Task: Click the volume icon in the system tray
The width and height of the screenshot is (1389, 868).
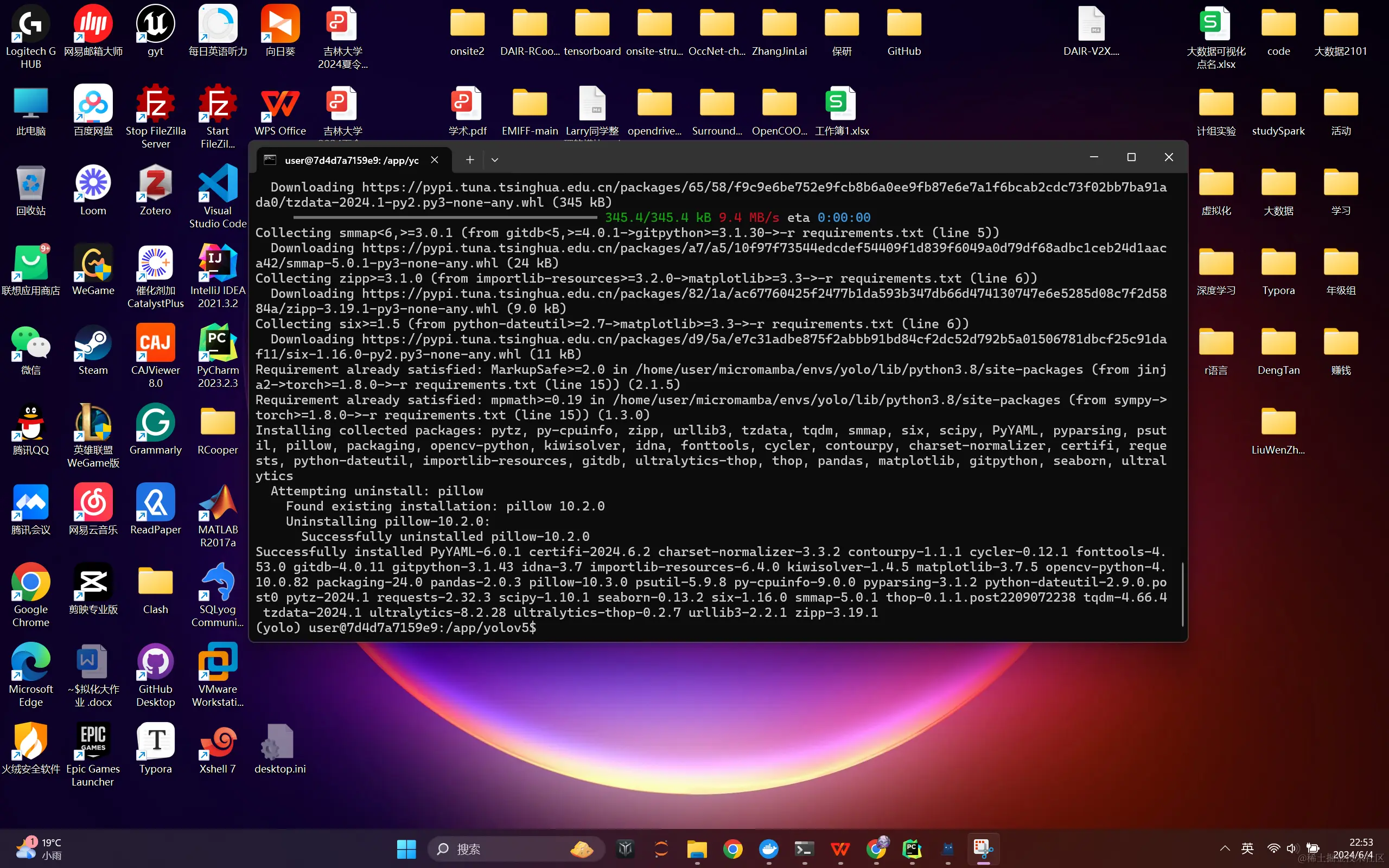Action: 1291,848
